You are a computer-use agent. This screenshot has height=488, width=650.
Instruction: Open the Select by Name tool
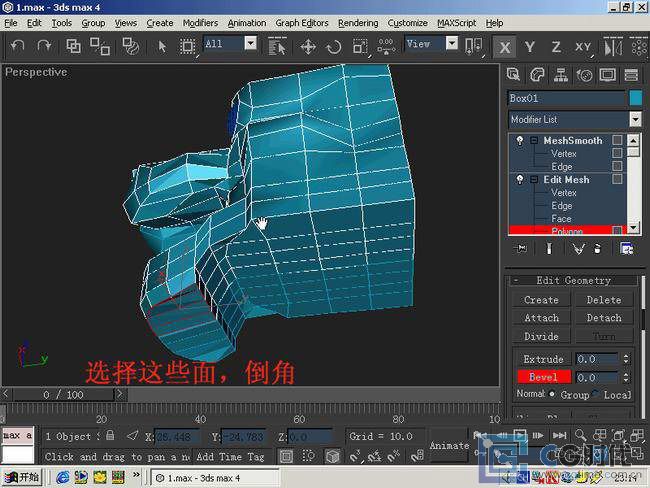(277, 46)
